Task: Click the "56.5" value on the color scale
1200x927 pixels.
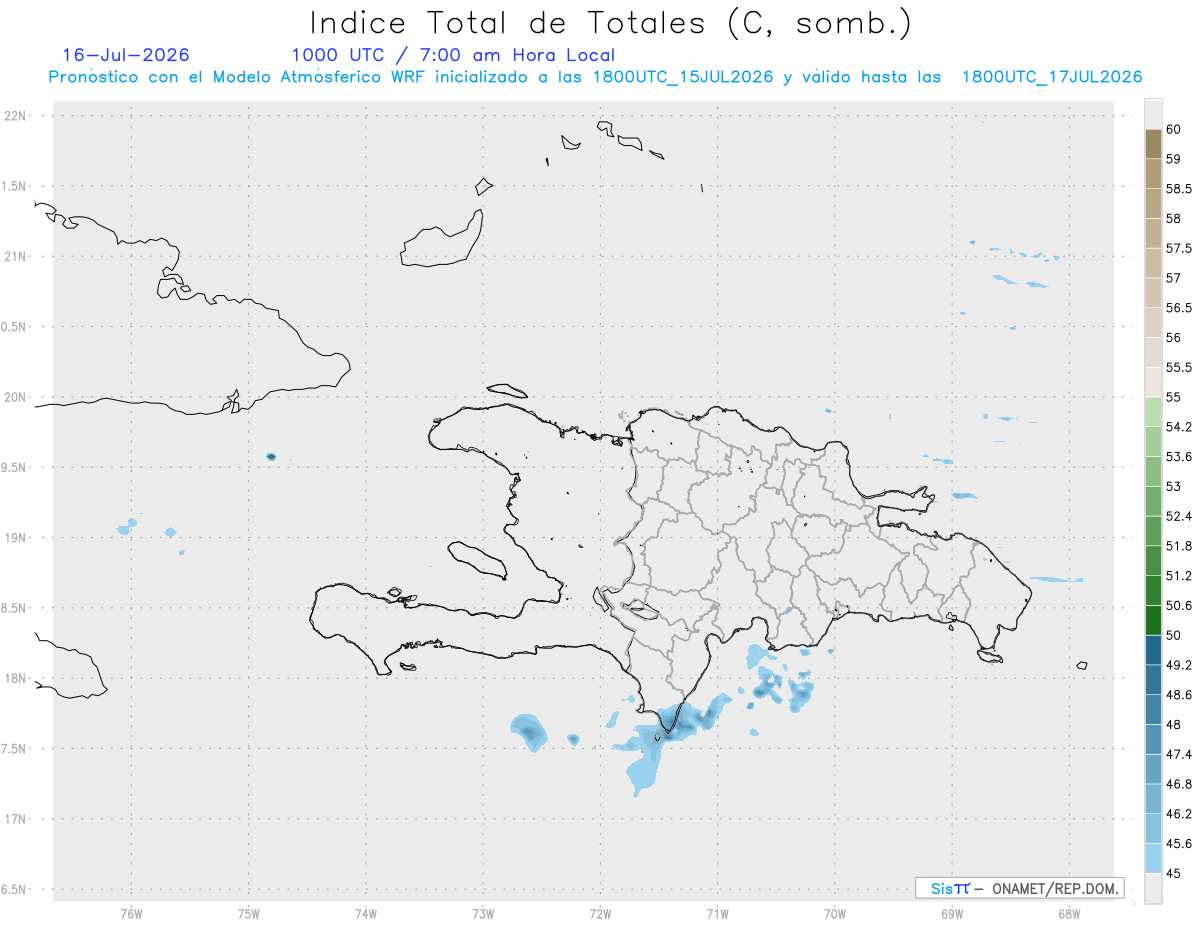Action: (x=1179, y=308)
